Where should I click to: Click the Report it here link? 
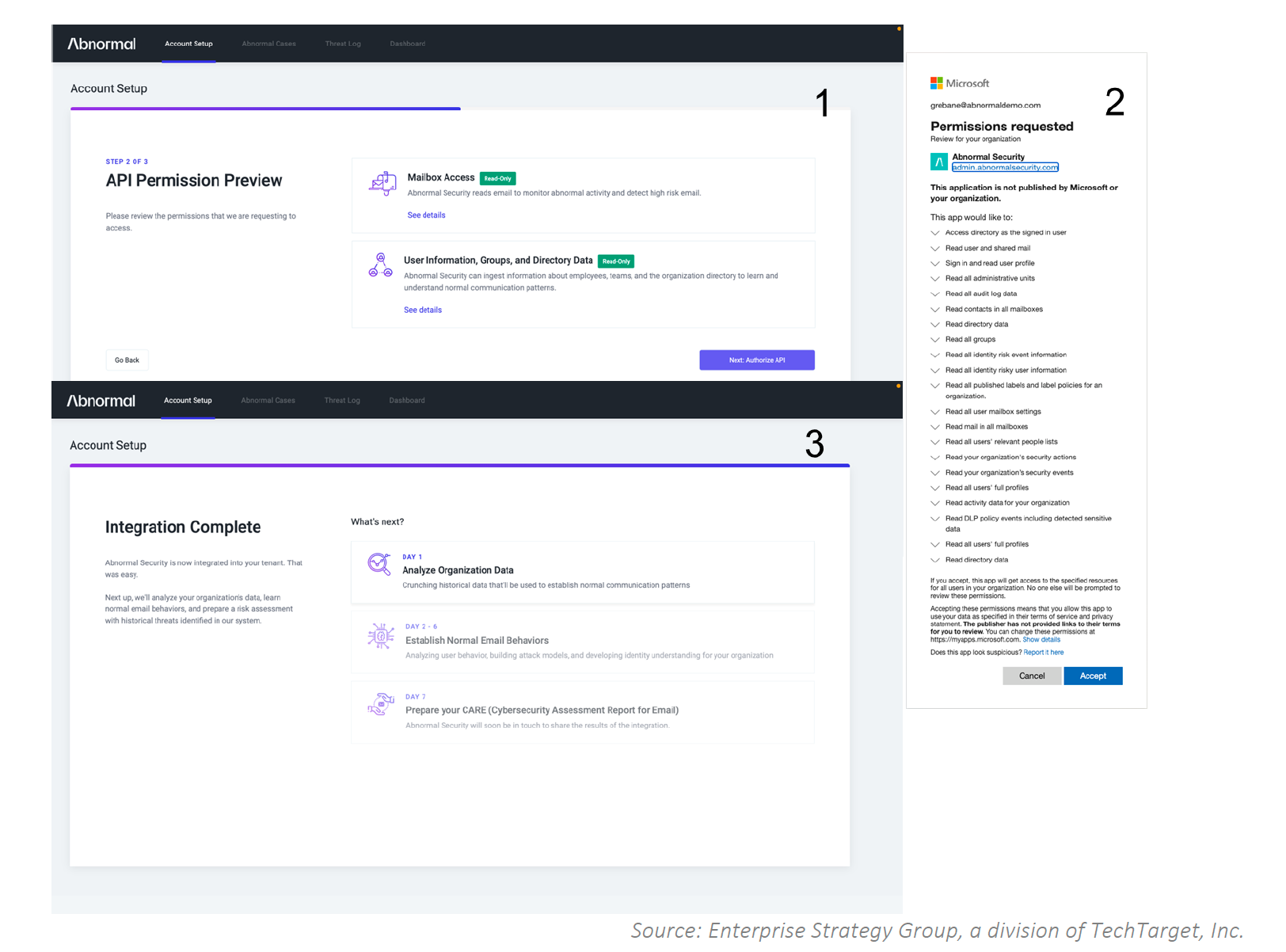pyautogui.click(x=1044, y=653)
